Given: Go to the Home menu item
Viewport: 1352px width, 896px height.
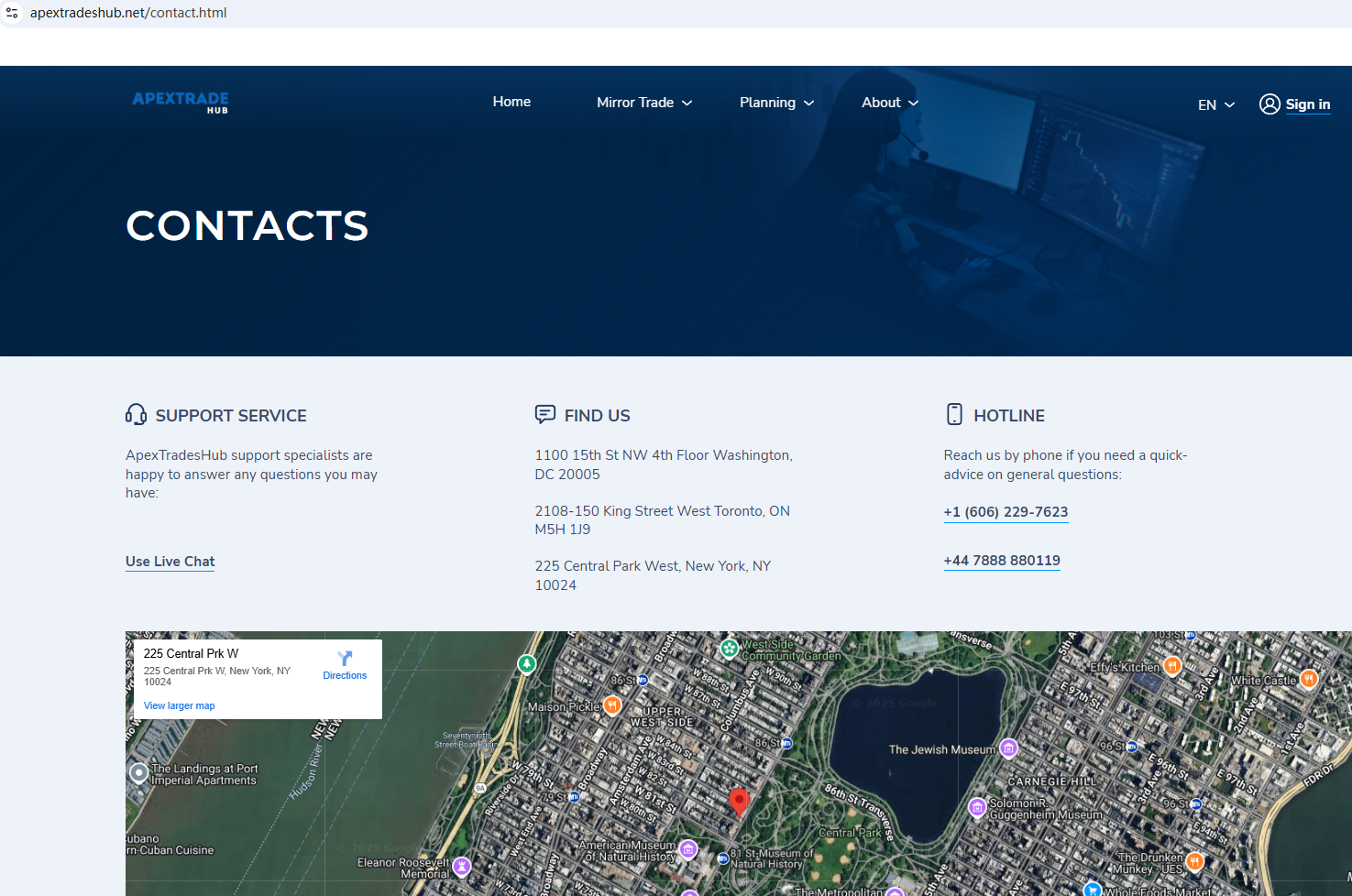Looking at the screenshot, I should click(511, 102).
